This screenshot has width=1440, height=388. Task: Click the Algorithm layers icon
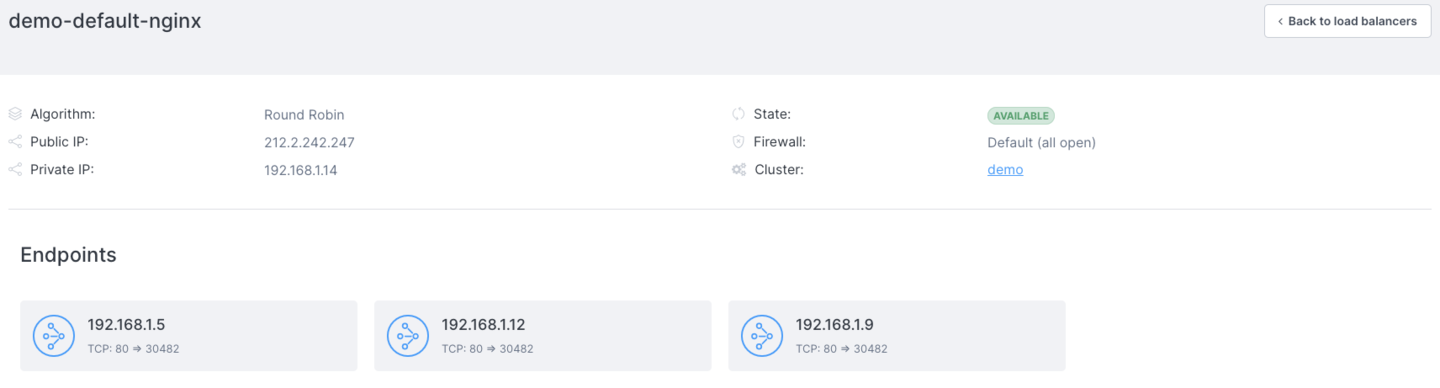(15, 114)
